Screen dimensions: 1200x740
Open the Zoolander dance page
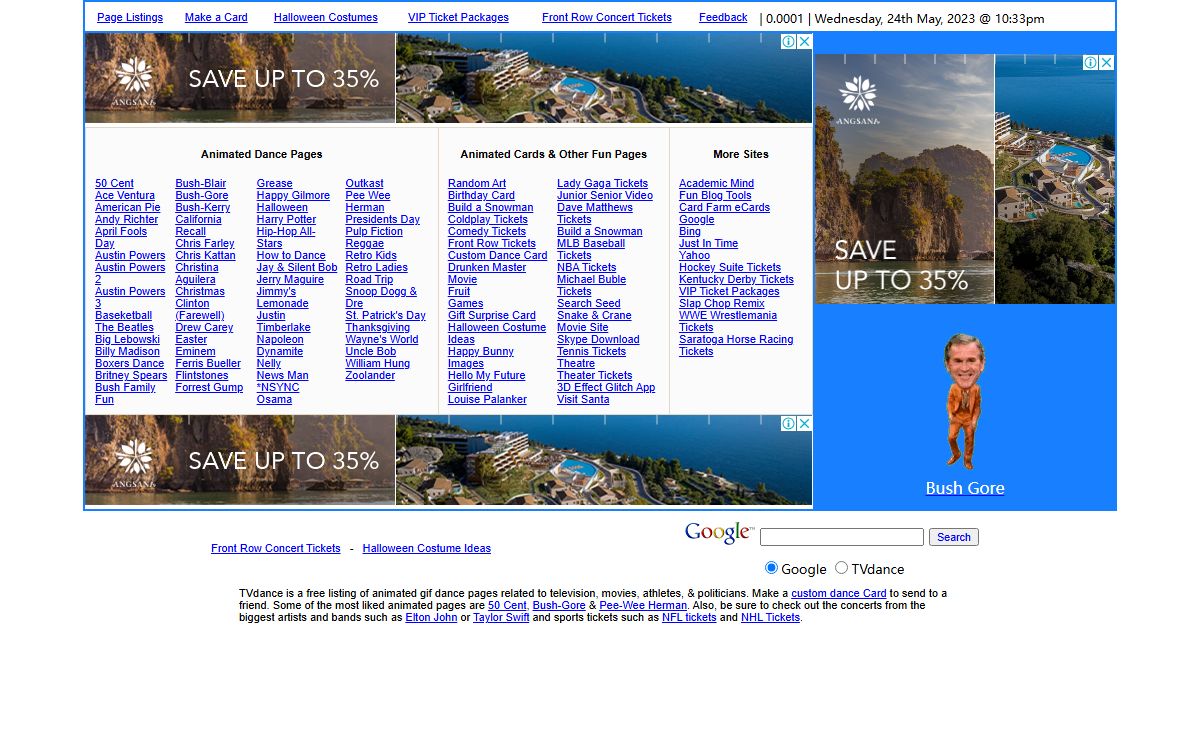pyautogui.click(x=370, y=375)
